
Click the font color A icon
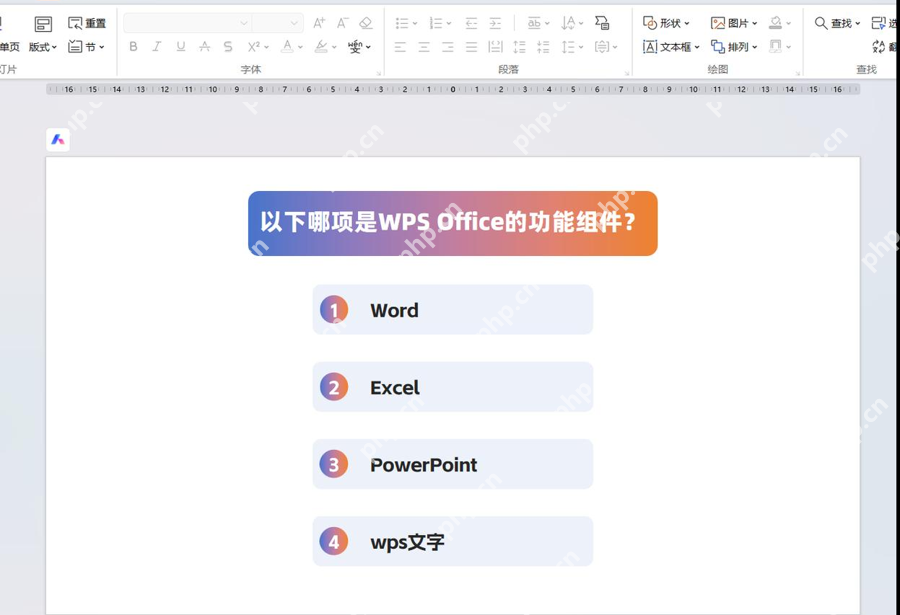click(x=287, y=47)
